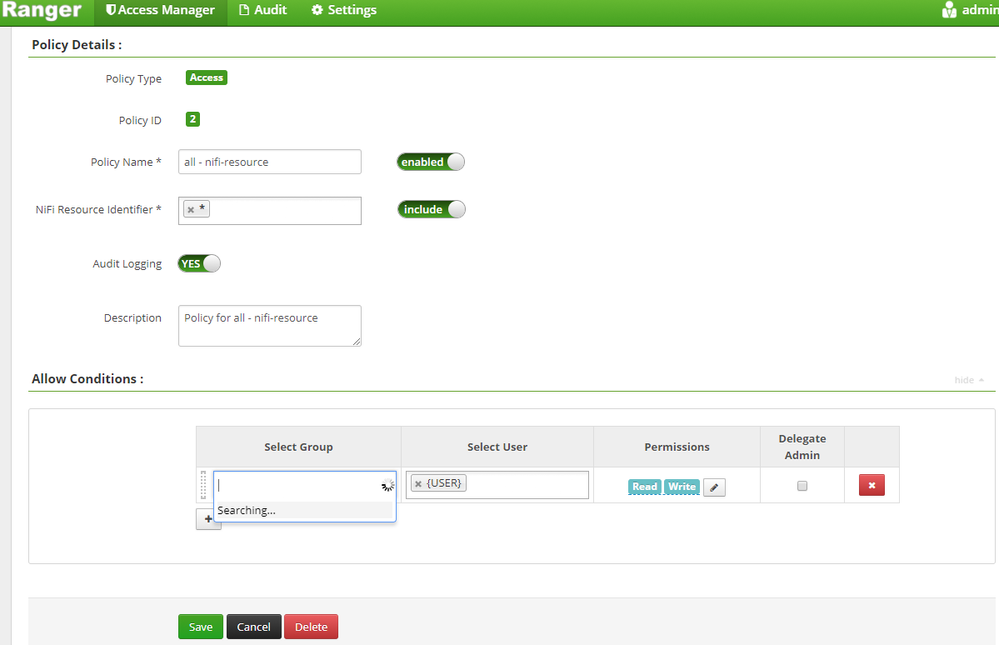999x645 pixels.
Task: Delete the allow condition row
Action: [872, 485]
